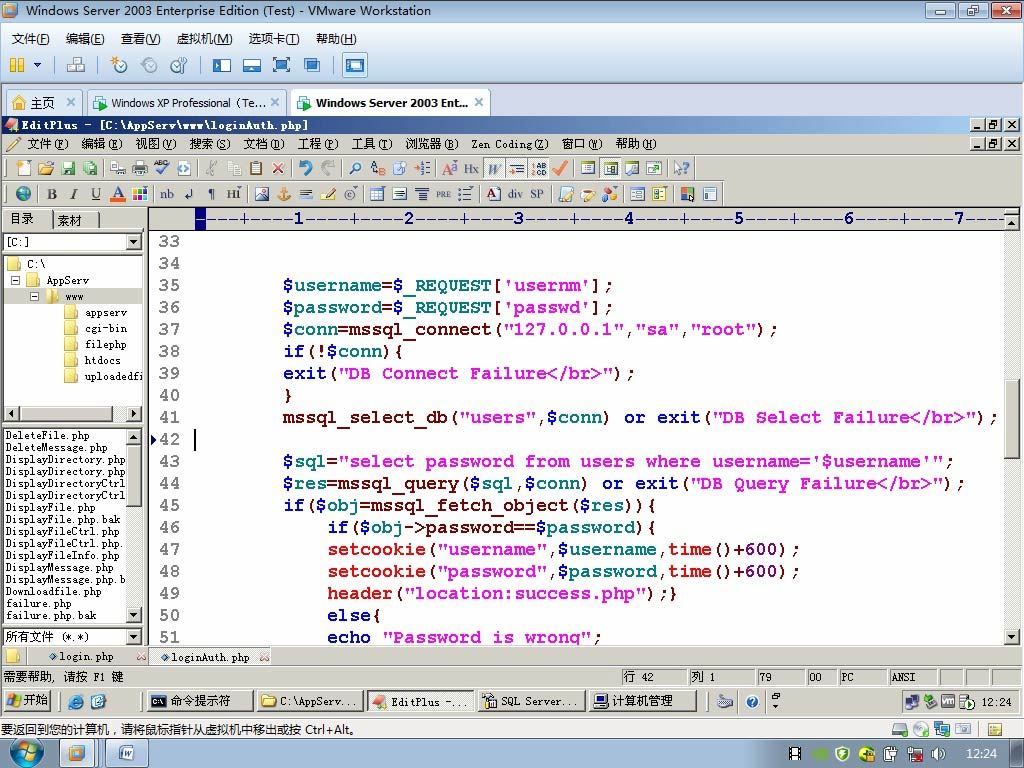This screenshot has height=768, width=1024.
Task: Collapse the www folder tree node
Action: click(35, 296)
